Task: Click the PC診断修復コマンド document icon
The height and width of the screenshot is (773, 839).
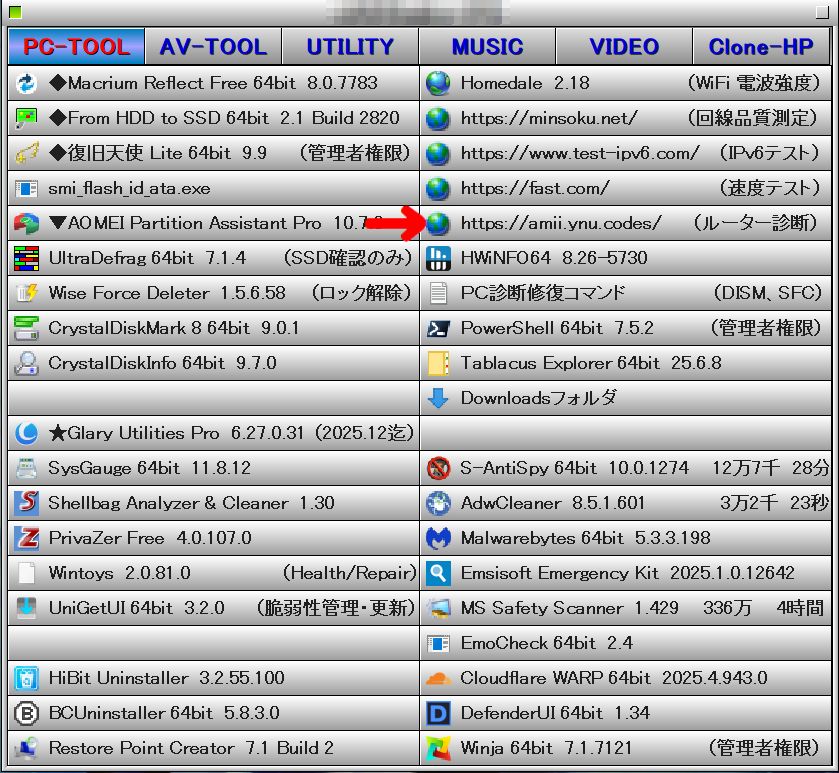Action: click(438, 293)
